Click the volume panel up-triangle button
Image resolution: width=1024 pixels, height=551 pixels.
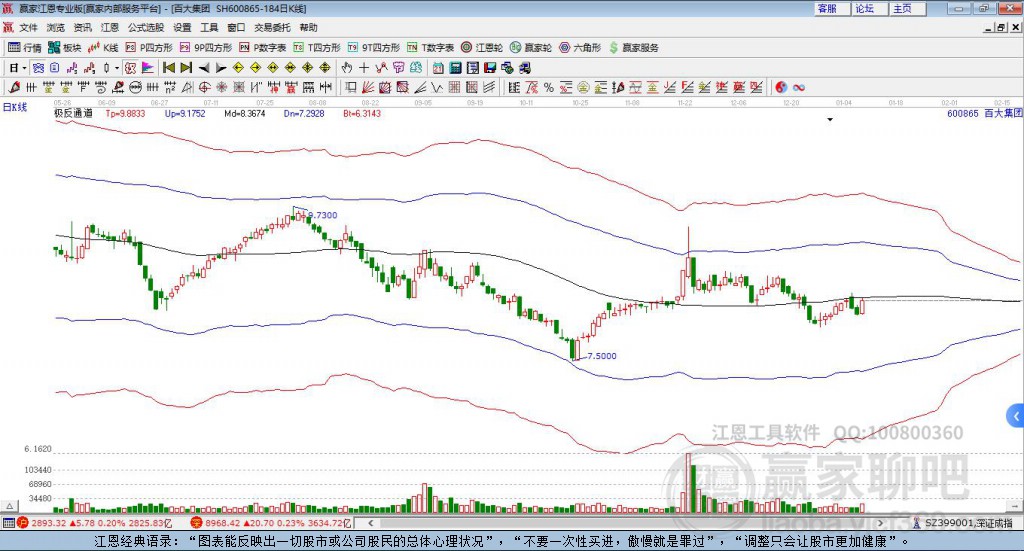tap(10, 506)
